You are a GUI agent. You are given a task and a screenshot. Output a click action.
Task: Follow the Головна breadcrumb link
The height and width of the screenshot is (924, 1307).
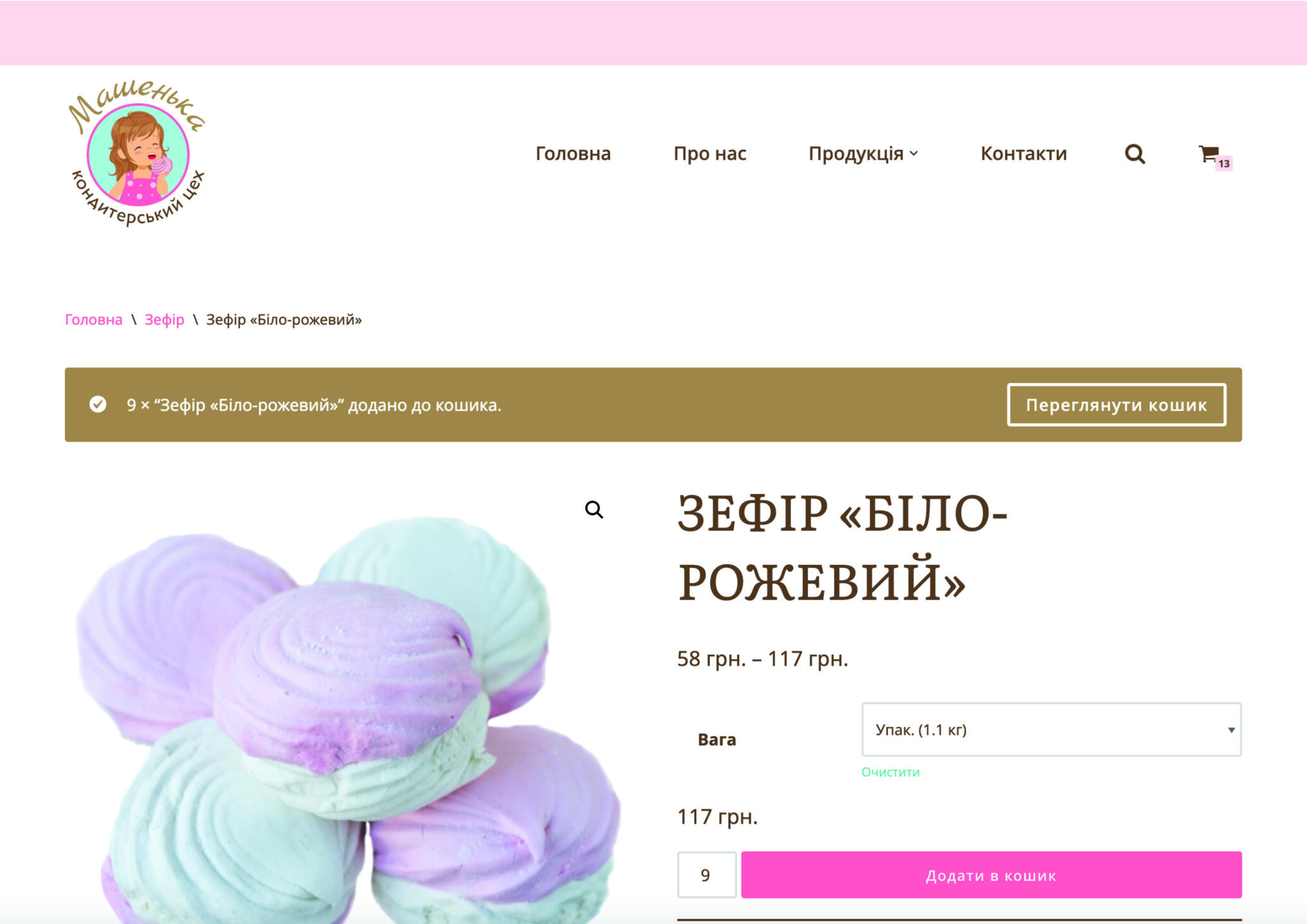[94, 320]
